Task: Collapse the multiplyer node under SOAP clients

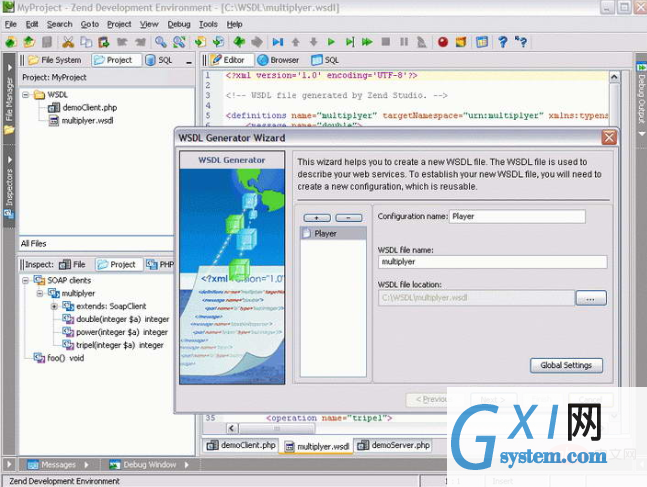Action: pos(40,293)
